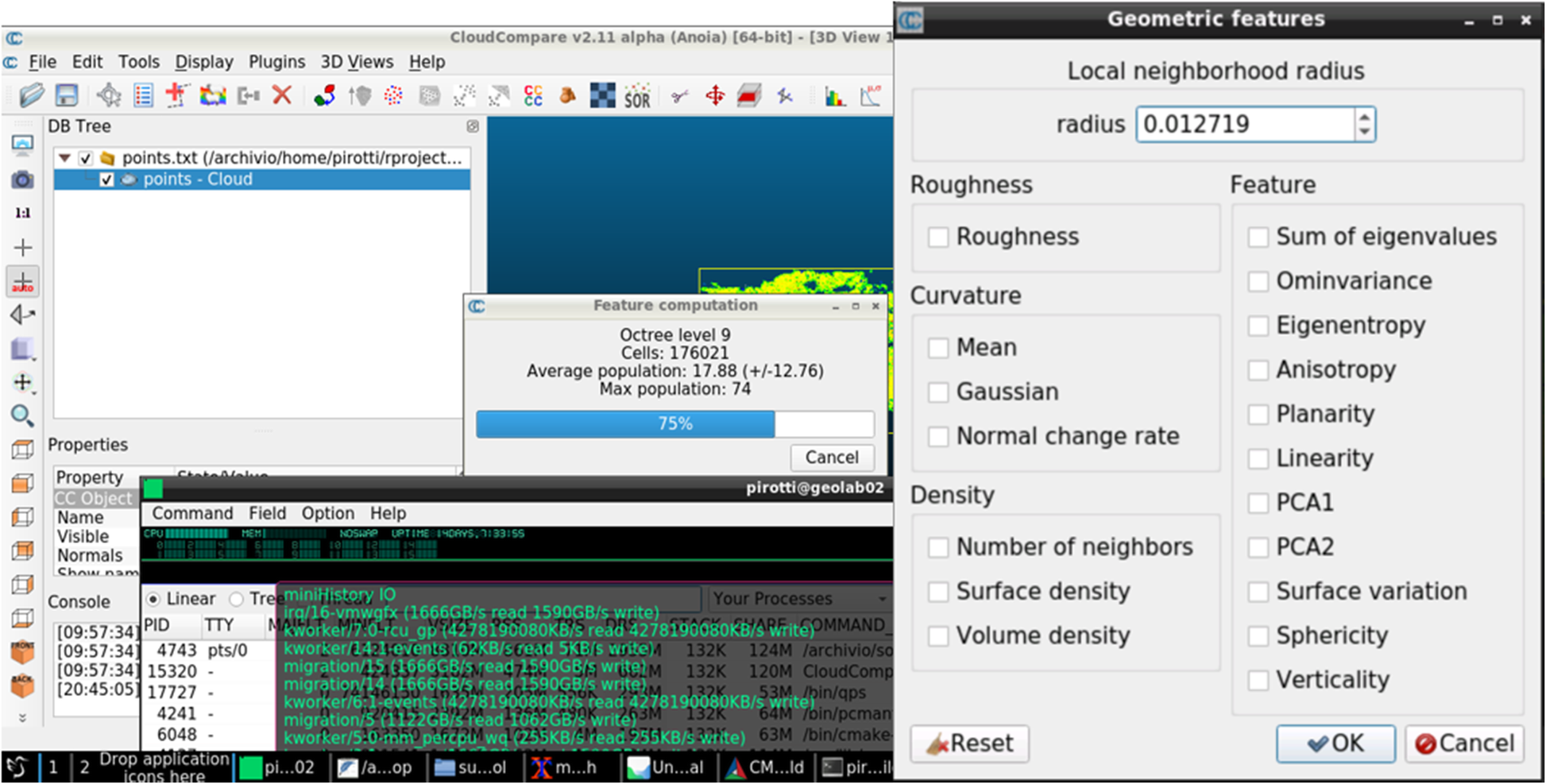Click the magnifying glass zoom icon
This screenshot has width=1546, height=784.
22,415
